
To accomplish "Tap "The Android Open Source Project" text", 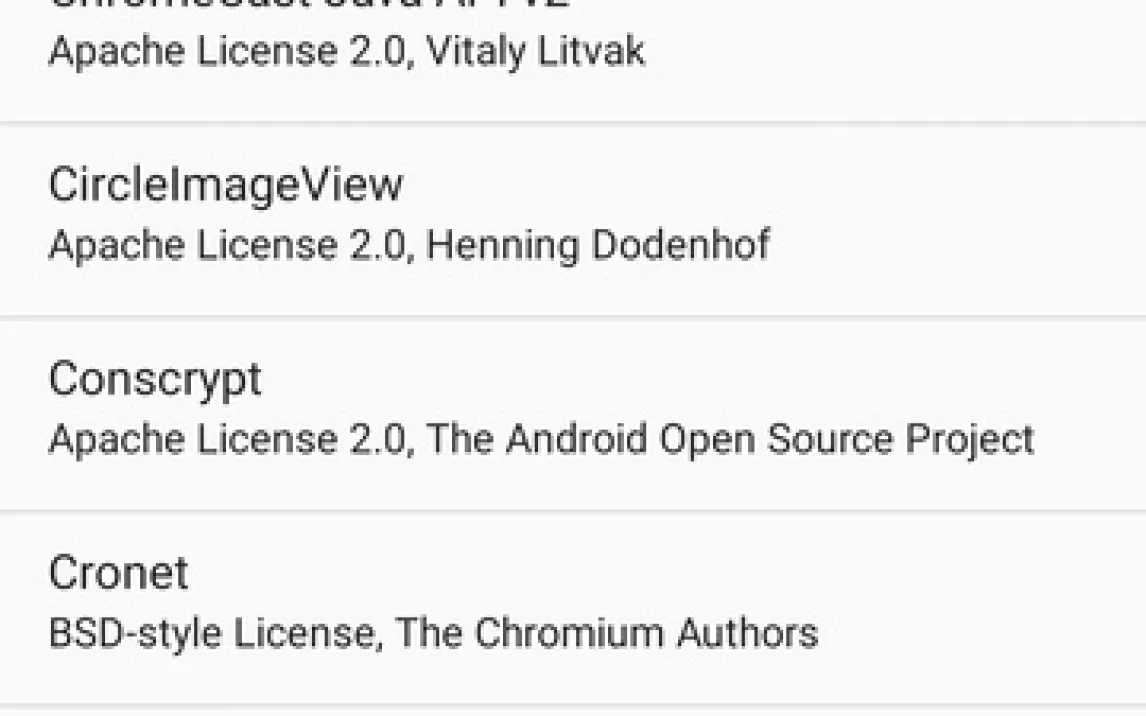I will click(730, 439).
